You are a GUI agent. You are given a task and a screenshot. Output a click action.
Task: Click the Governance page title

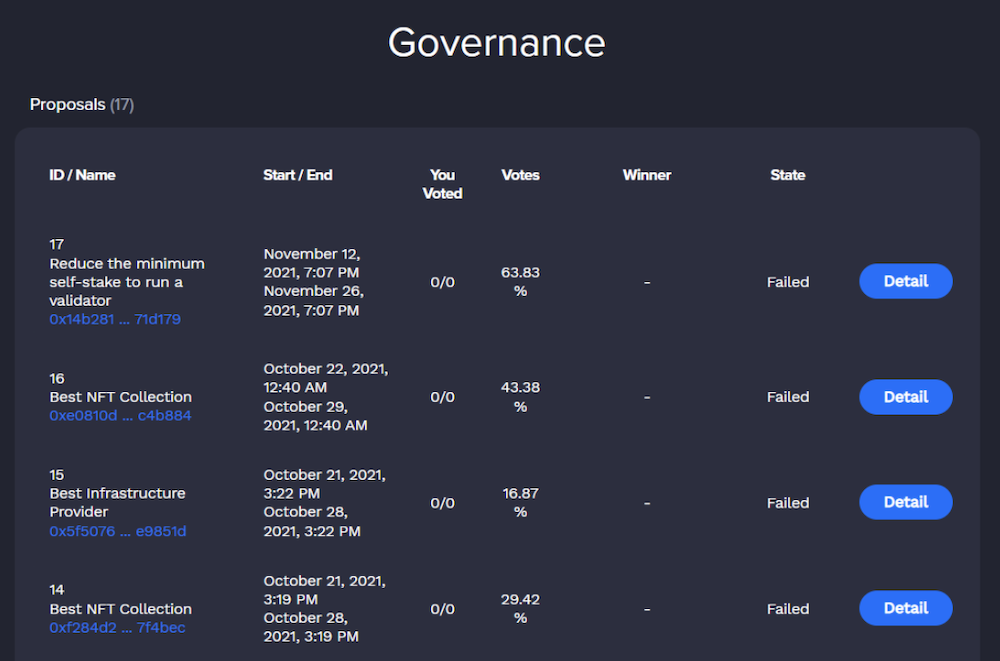[x=496, y=42]
